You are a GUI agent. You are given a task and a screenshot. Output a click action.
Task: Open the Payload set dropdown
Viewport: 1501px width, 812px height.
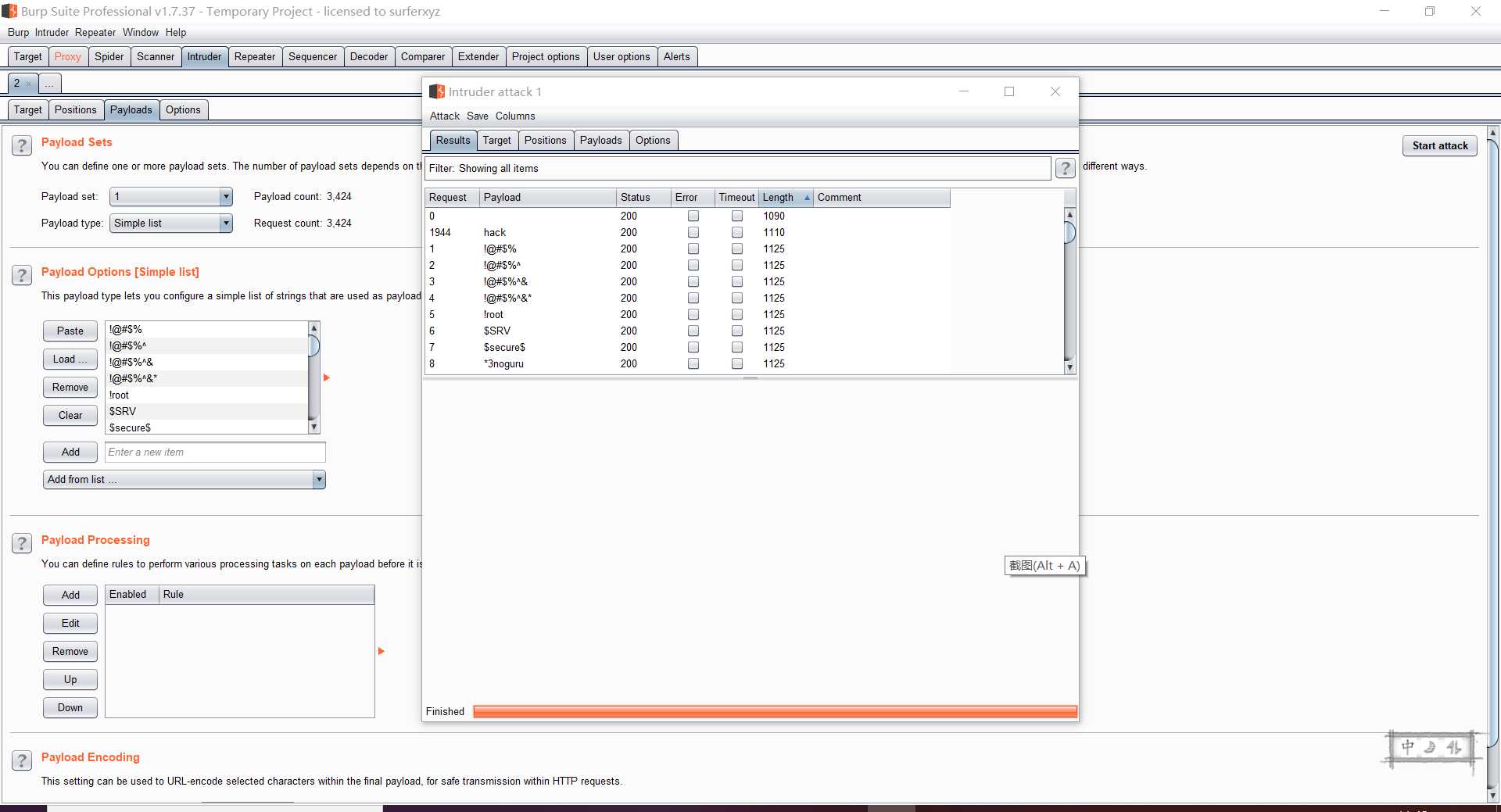tap(171, 197)
